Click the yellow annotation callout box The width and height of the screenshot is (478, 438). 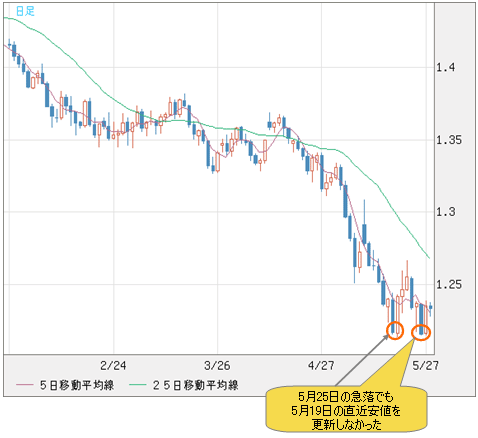point(346,411)
